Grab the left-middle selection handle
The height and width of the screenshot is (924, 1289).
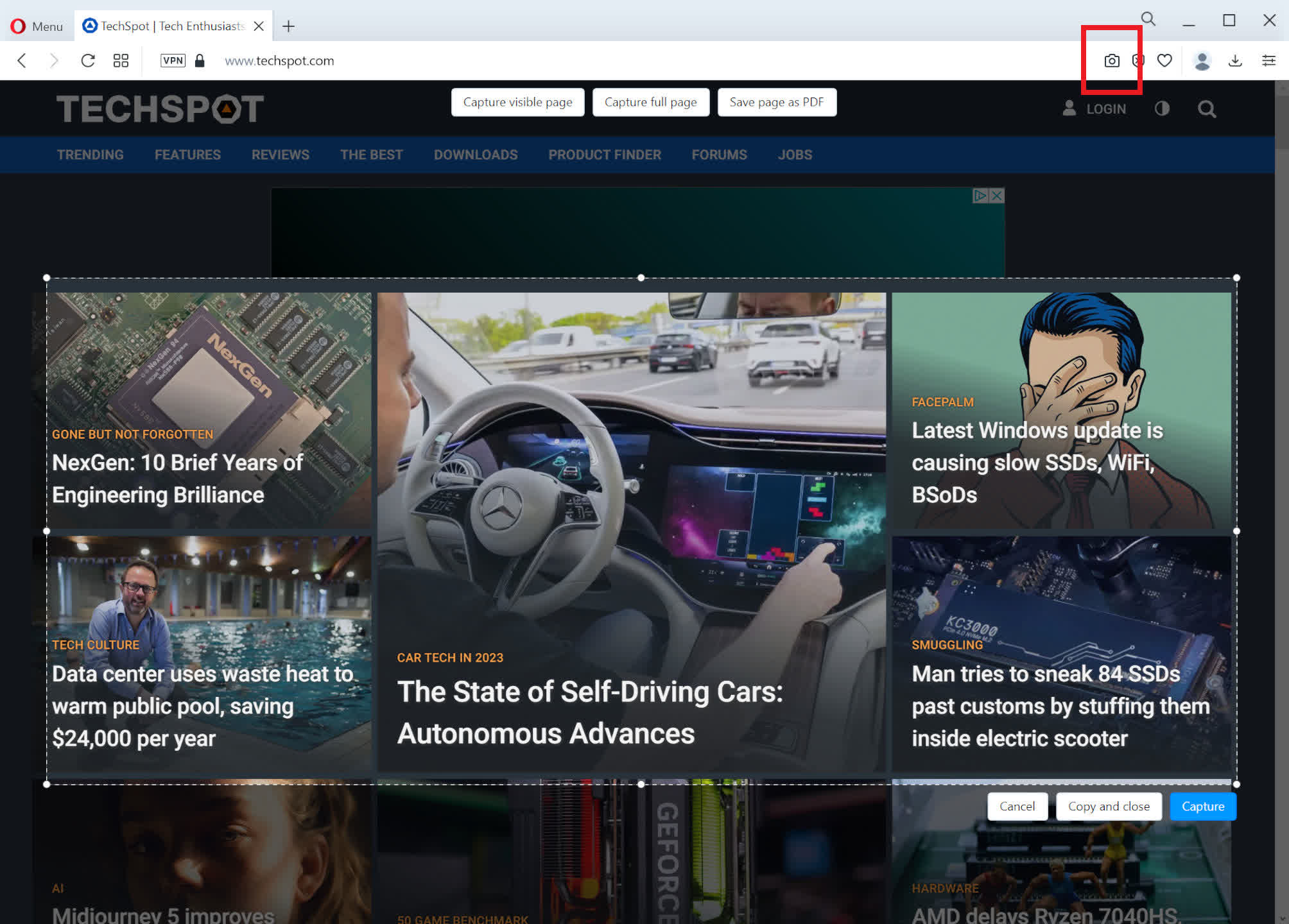tap(46, 531)
